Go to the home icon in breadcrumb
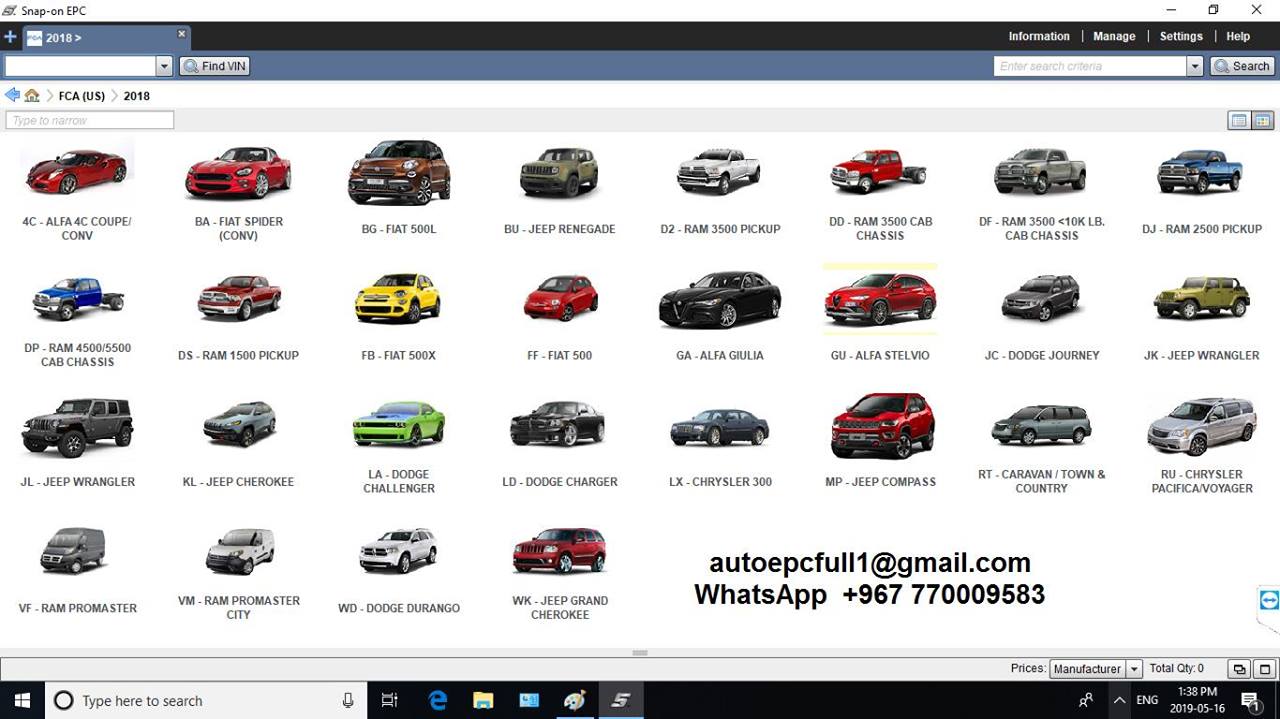 click(32, 95)
